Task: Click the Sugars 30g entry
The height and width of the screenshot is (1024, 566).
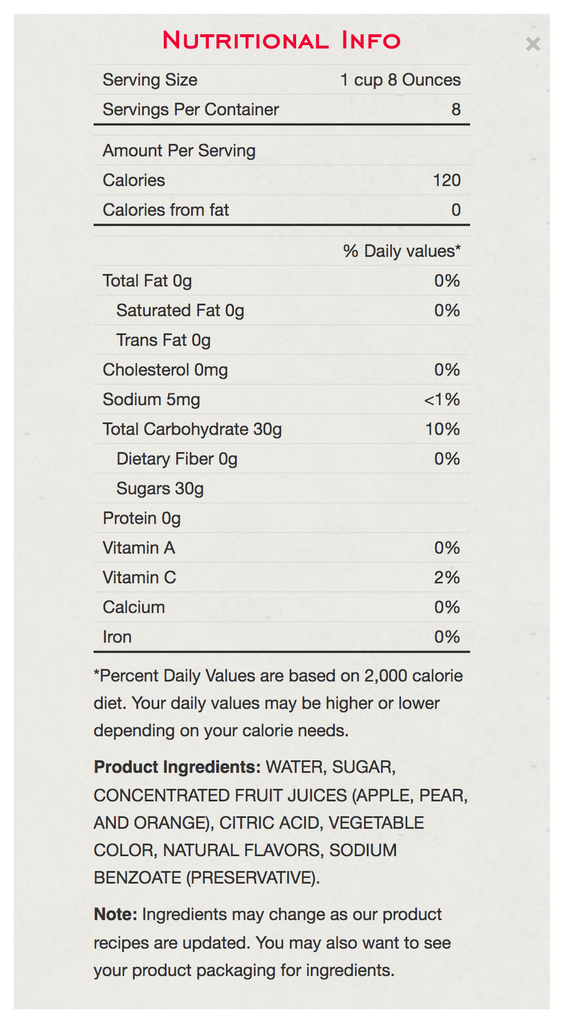Action: pyautogui.click(x=160, y=488)
